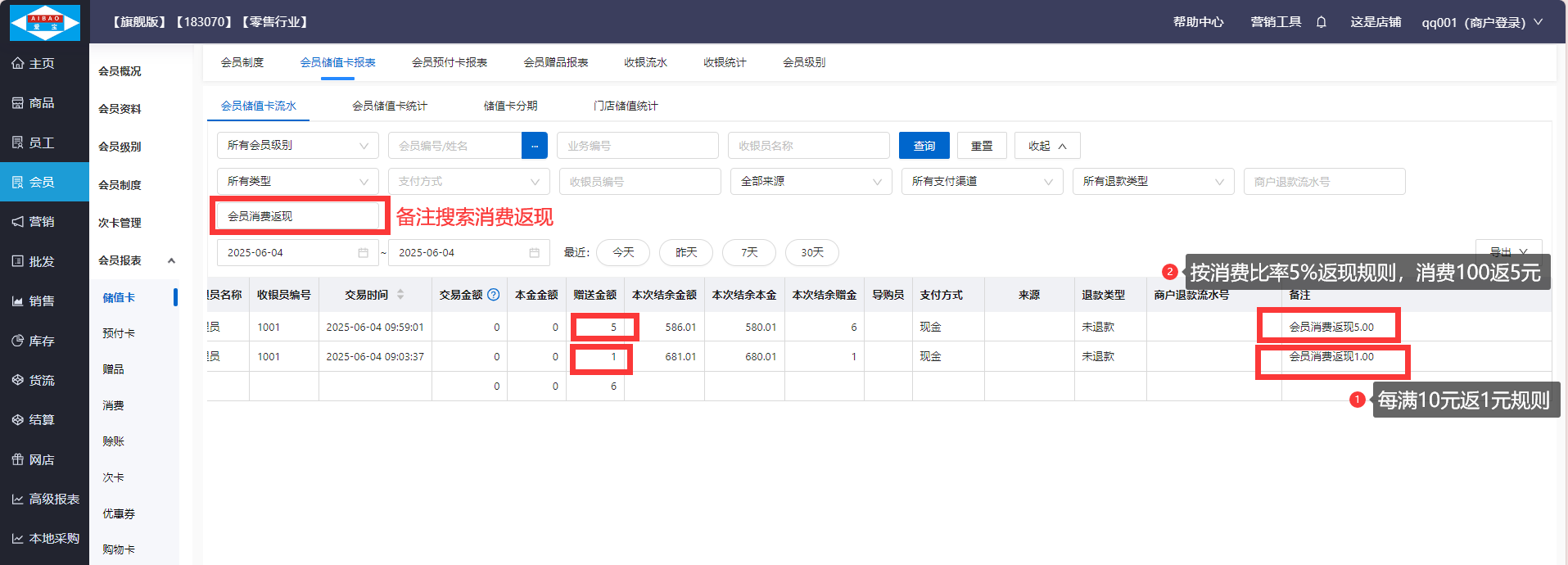The height and width of the screenshot is (565, 1568).
Task: Go to 主页 in the left sidebar
Action: (42, 63)
